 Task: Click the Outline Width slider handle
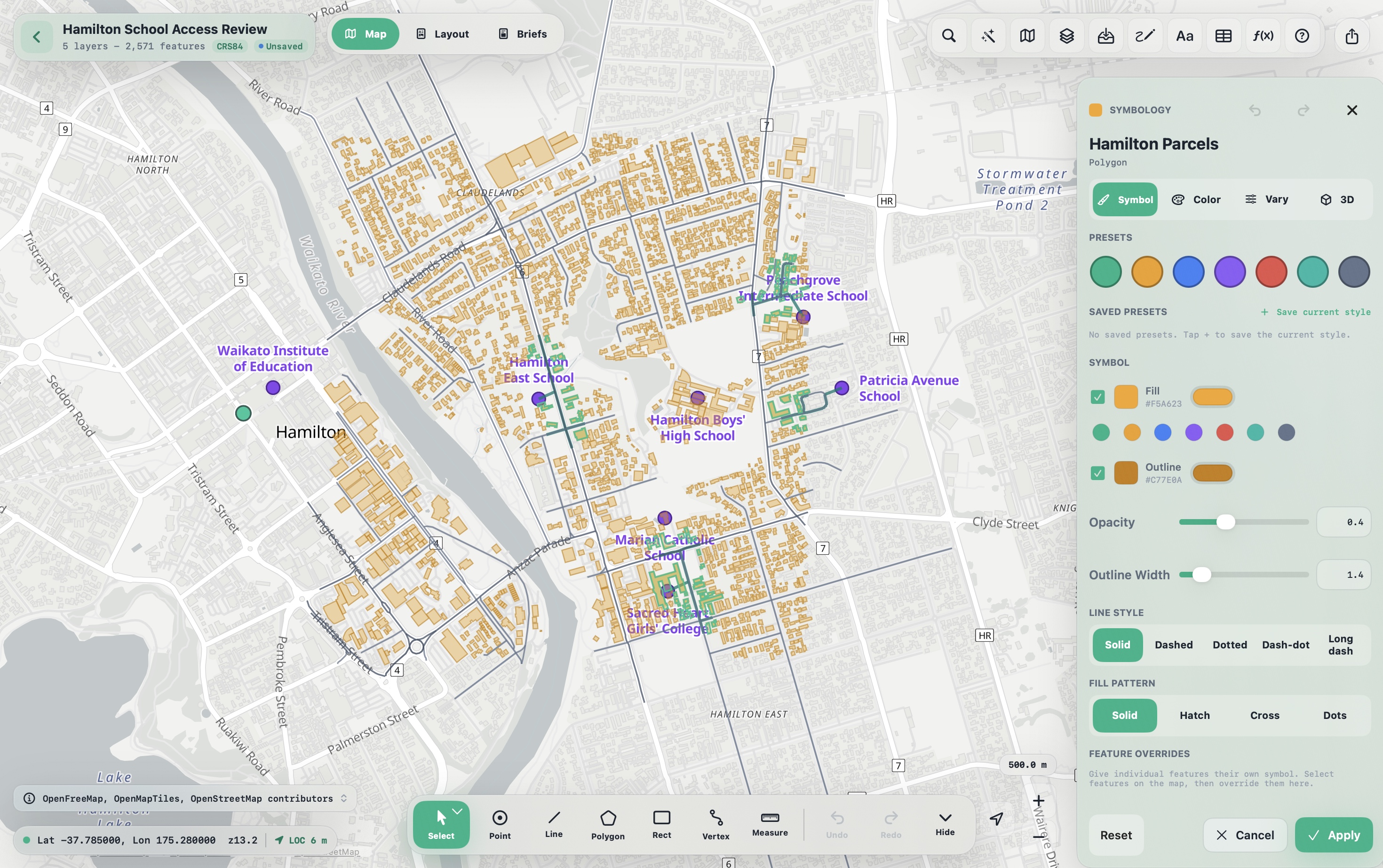[1201, 575]
